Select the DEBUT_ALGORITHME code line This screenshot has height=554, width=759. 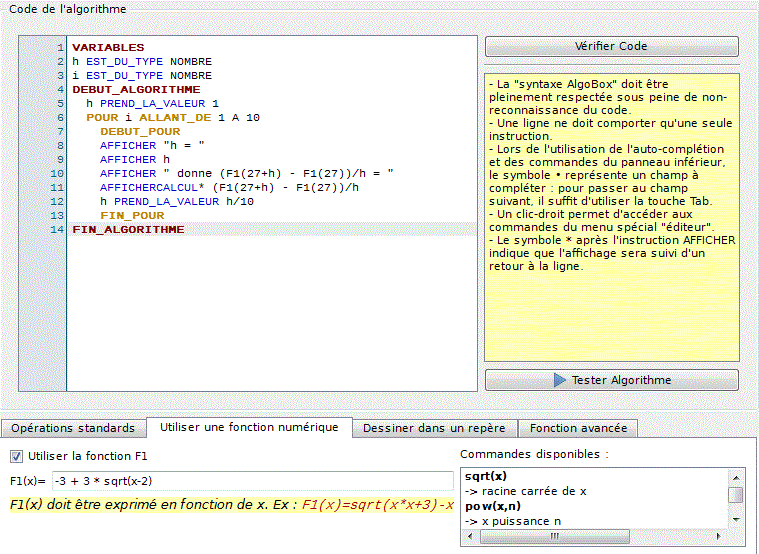(x=136, y=90)
